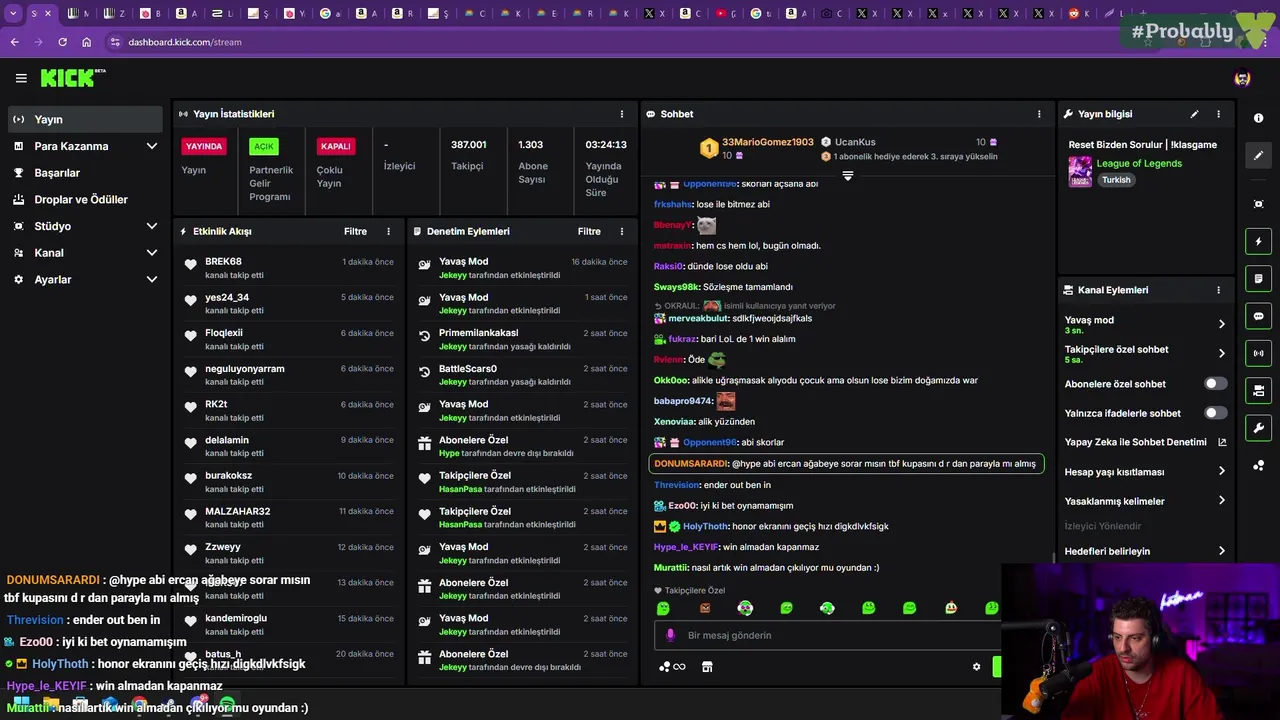Open Hedefleri belirleyin settings
Screen dimensions: 1280x720
[x=1145, y=551]
